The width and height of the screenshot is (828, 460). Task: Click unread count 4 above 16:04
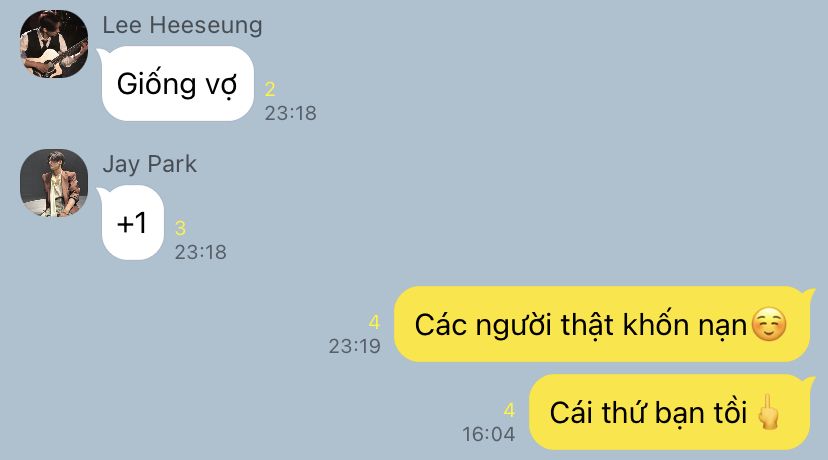point(509,410)
